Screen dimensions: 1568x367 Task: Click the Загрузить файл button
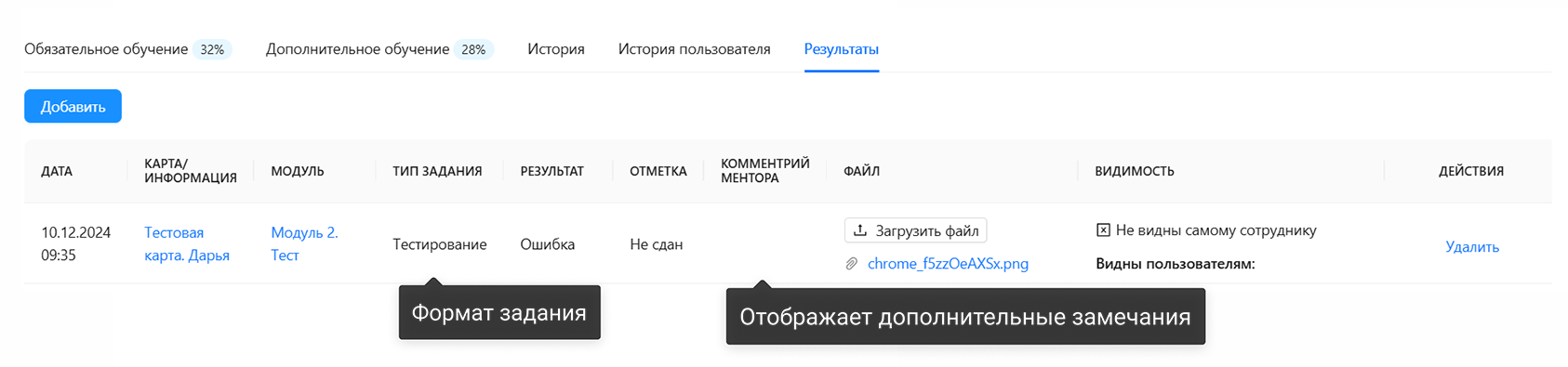tap(916, 230)
